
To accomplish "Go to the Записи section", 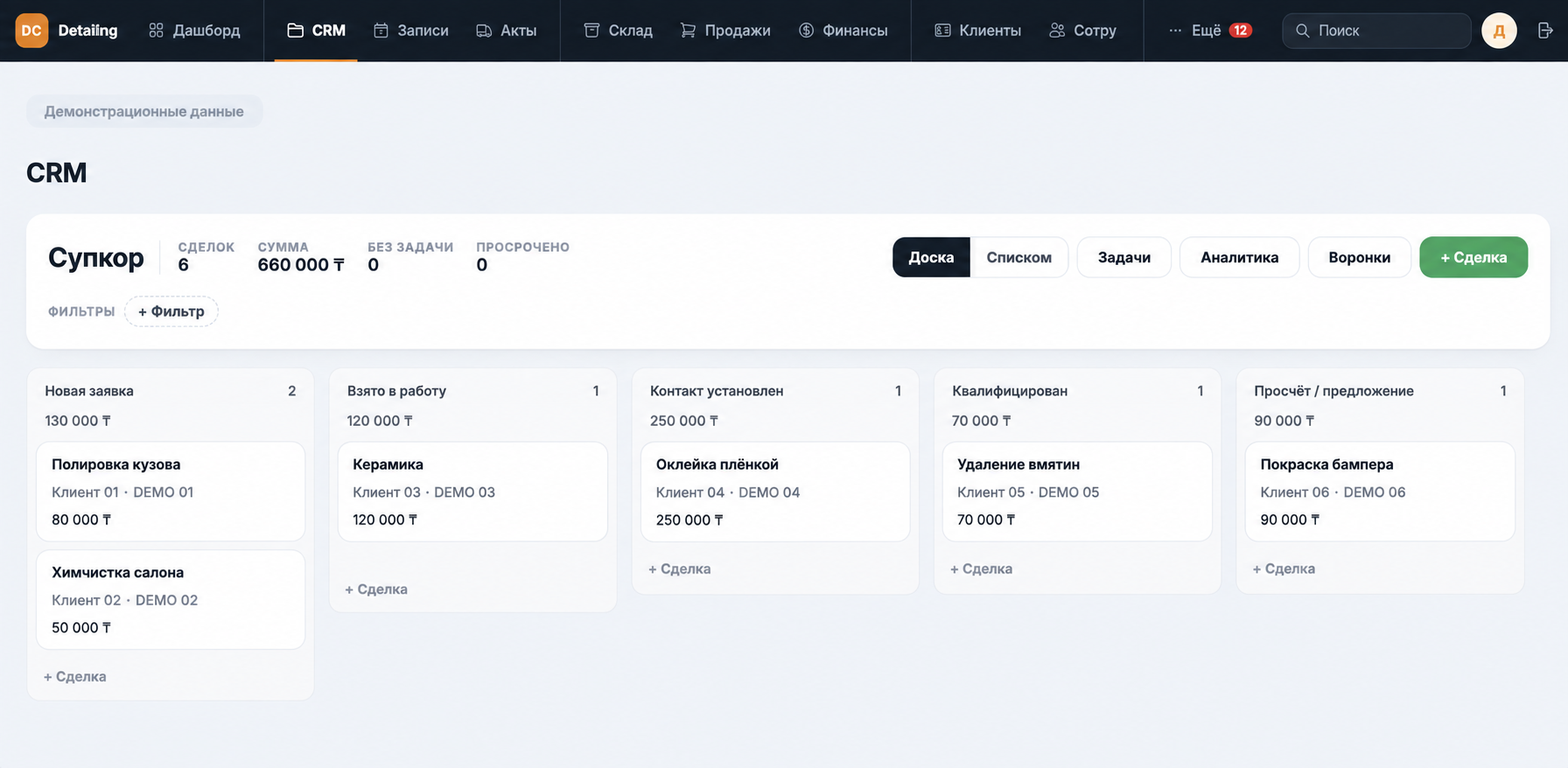I will point(410,31).
